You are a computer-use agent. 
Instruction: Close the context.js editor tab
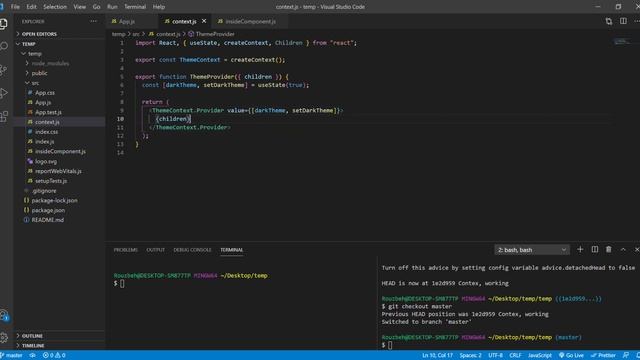pos(204,21)
